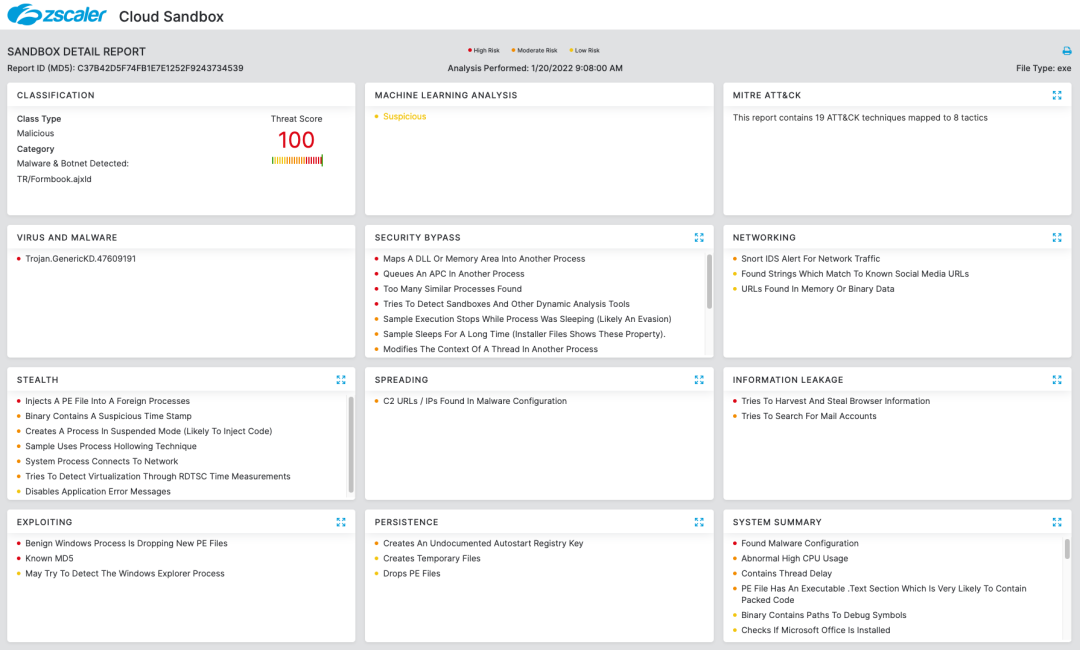Click the threat score color gauge
The height and width of the screenshot is (650, 1080).
297,160
